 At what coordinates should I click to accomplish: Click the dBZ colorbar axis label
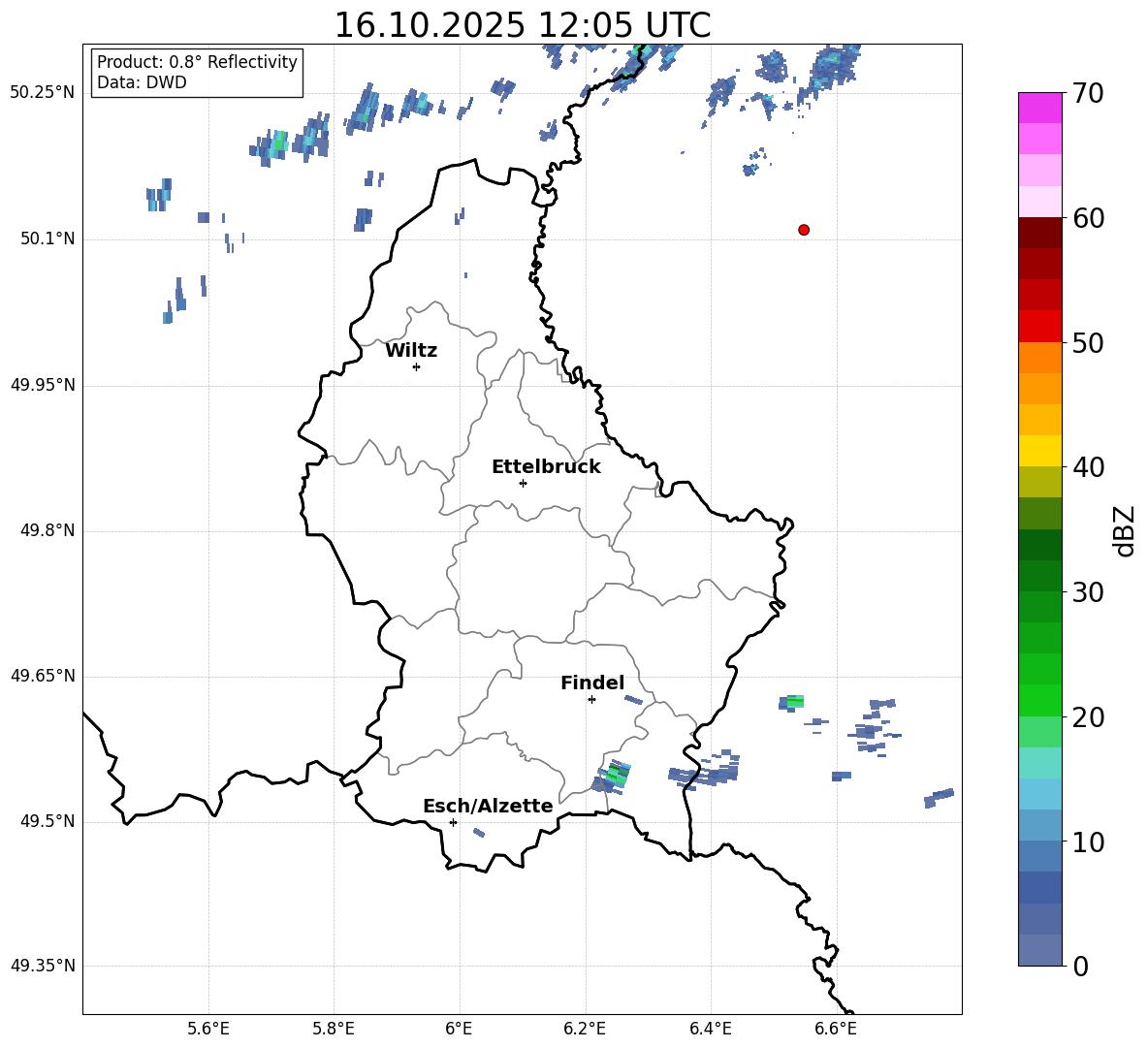(1125, 530)
